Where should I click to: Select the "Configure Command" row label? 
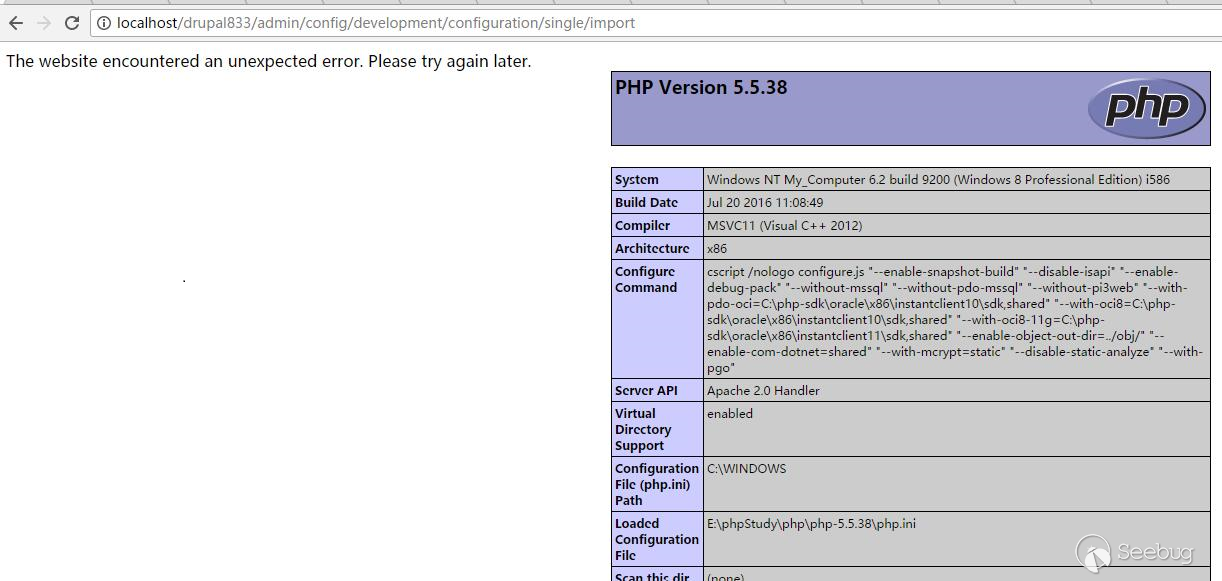click(646, 280)
